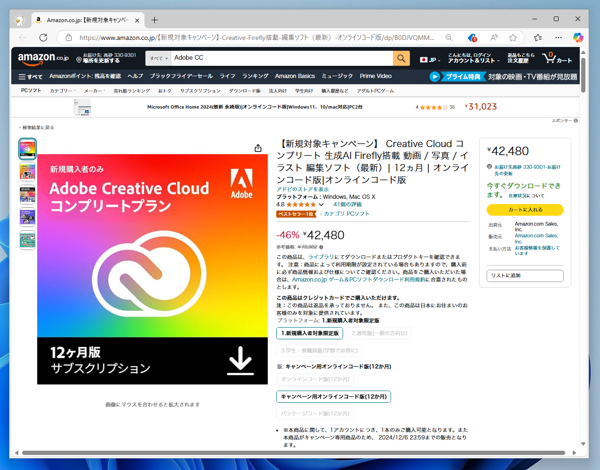The height and width of the screenshot is (470, 600).
Task: Open カテゴリ PCソフト bestseller link
Action: point(346,214)
